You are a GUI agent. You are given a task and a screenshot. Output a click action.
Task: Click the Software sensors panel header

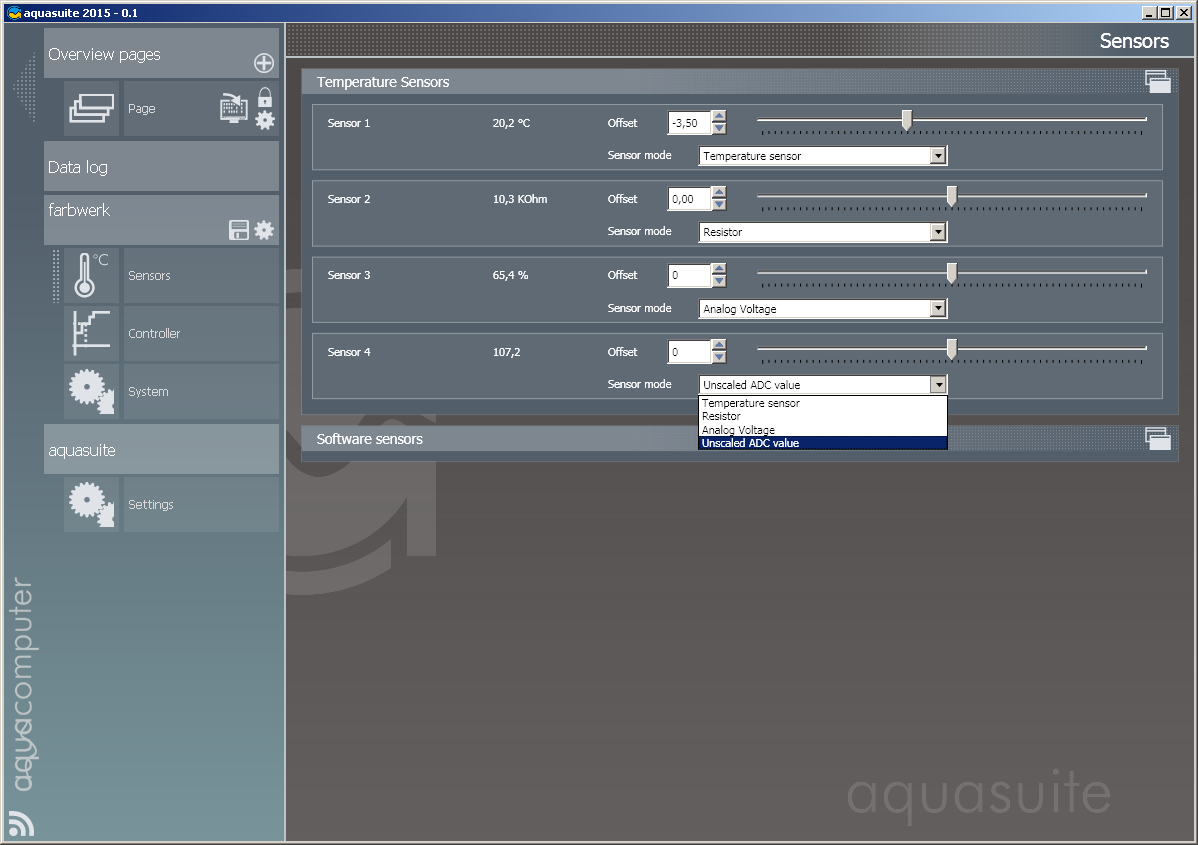(740, 439)
